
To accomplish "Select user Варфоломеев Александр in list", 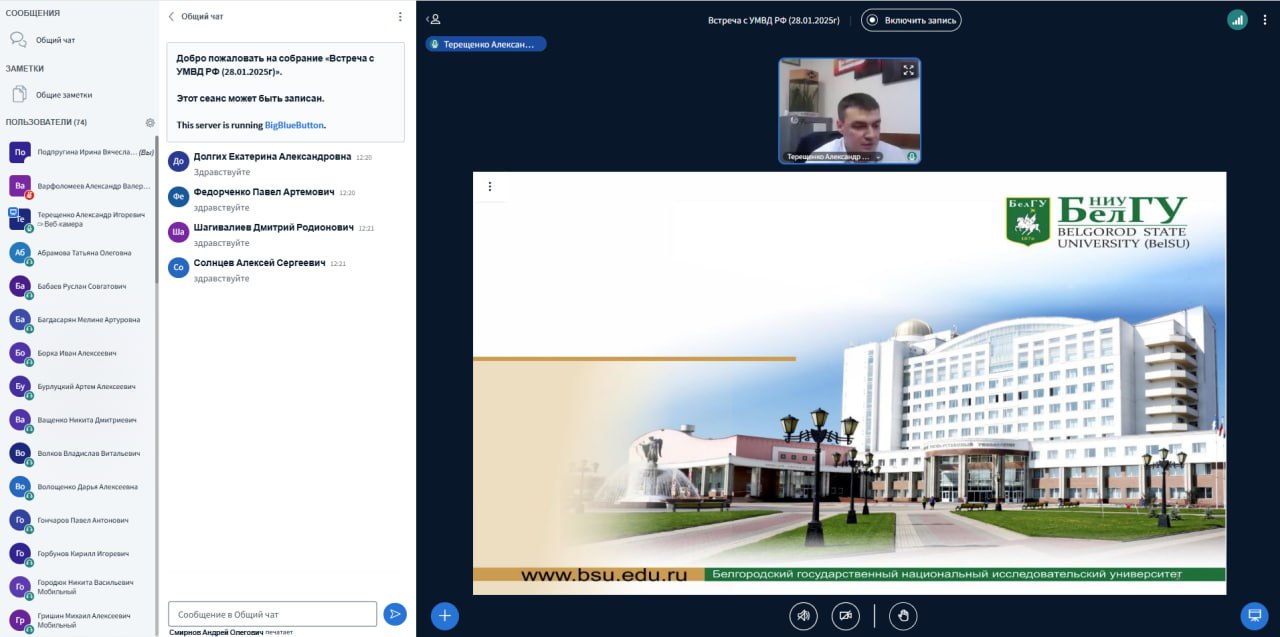I will click(x=80, y=186).
